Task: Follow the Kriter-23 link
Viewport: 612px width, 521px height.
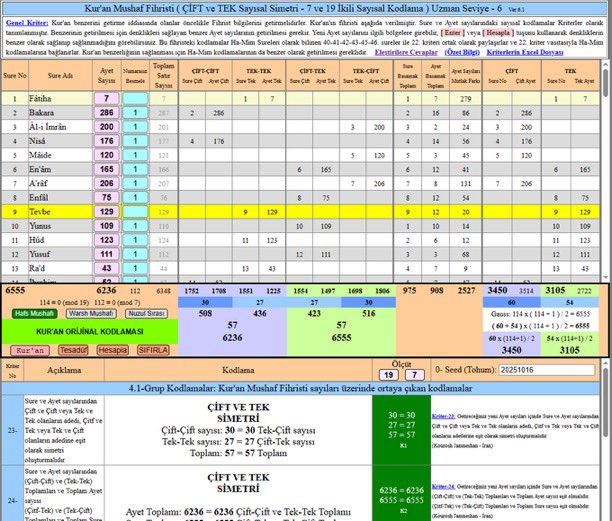Action: click(x=443, y=416)
